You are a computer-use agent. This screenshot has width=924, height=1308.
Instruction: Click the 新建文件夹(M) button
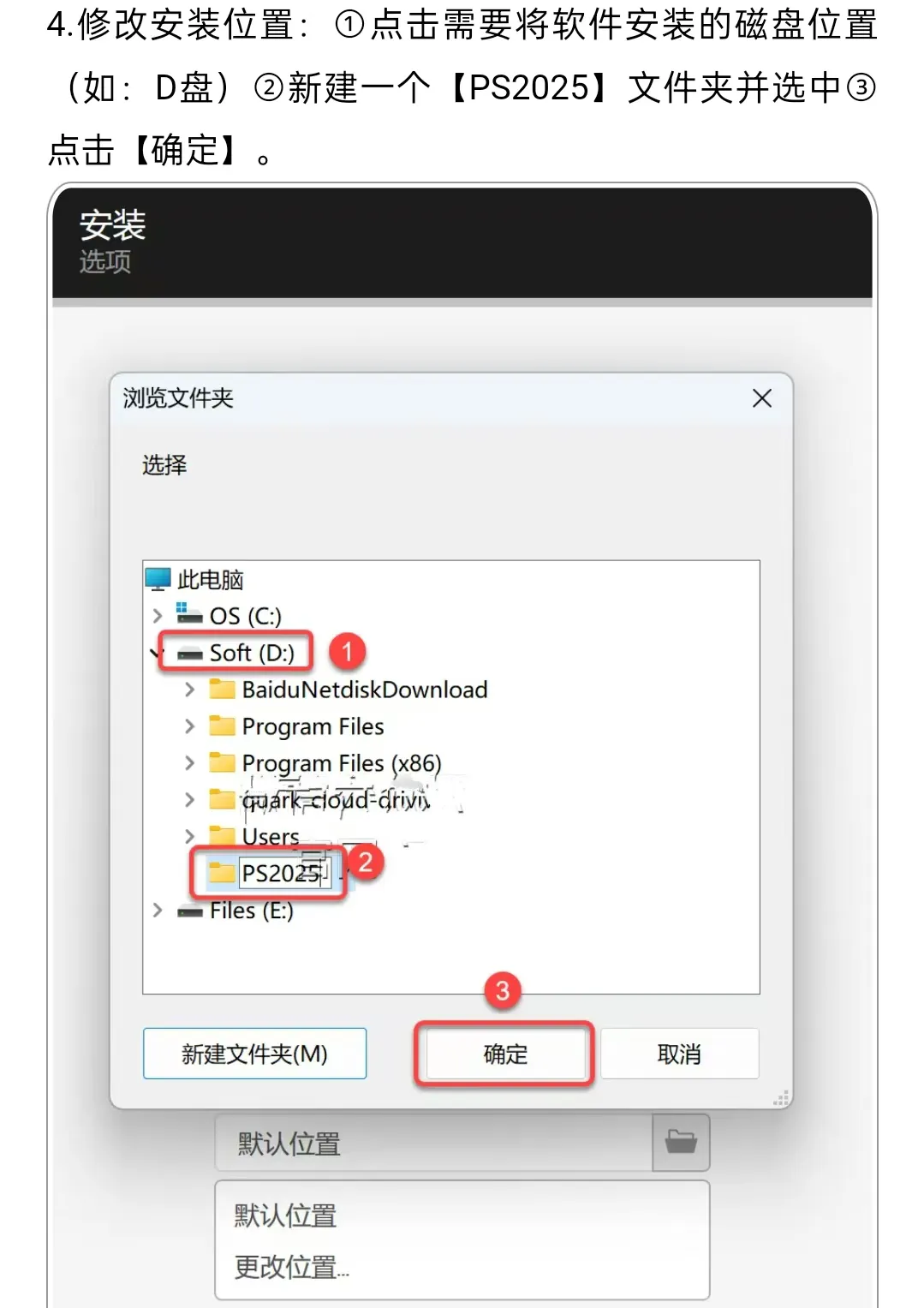tap(255, 1054)
